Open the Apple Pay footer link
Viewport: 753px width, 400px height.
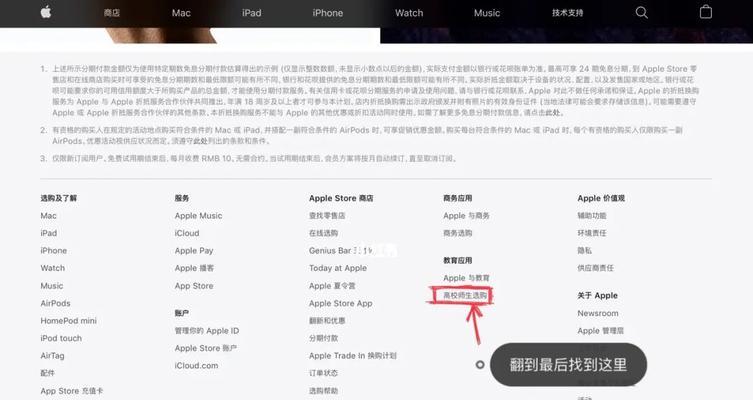pyautogui.click(x=194, y=251)
